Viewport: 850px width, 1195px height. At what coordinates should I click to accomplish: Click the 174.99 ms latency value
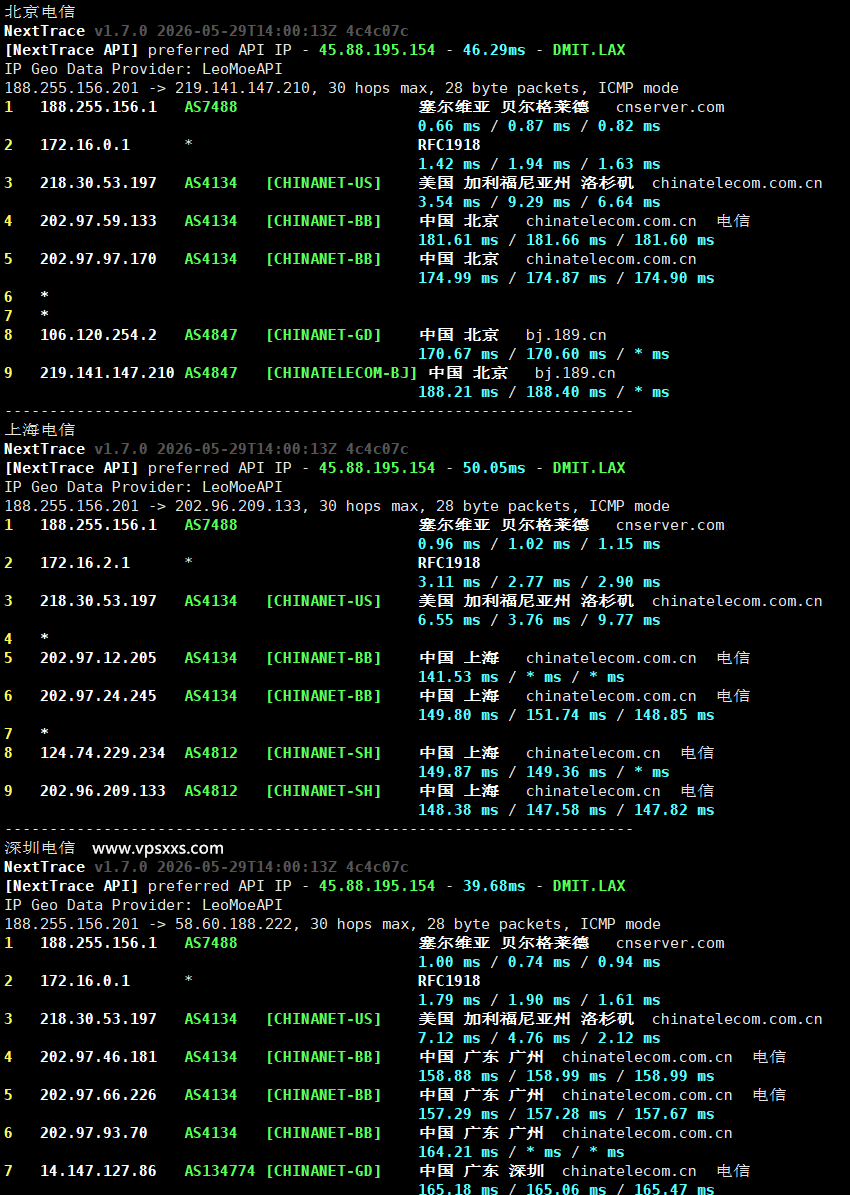click(458, 277)
